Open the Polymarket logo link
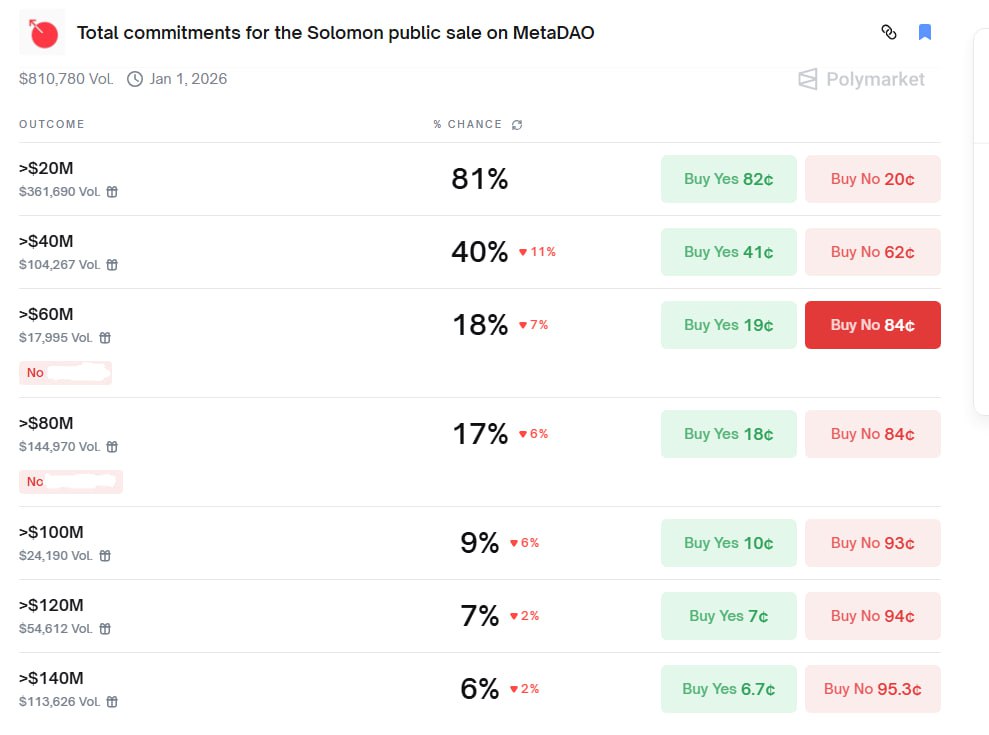Image resolution: width=989 pixels, height=735 pixels. (x=861, y=79)
